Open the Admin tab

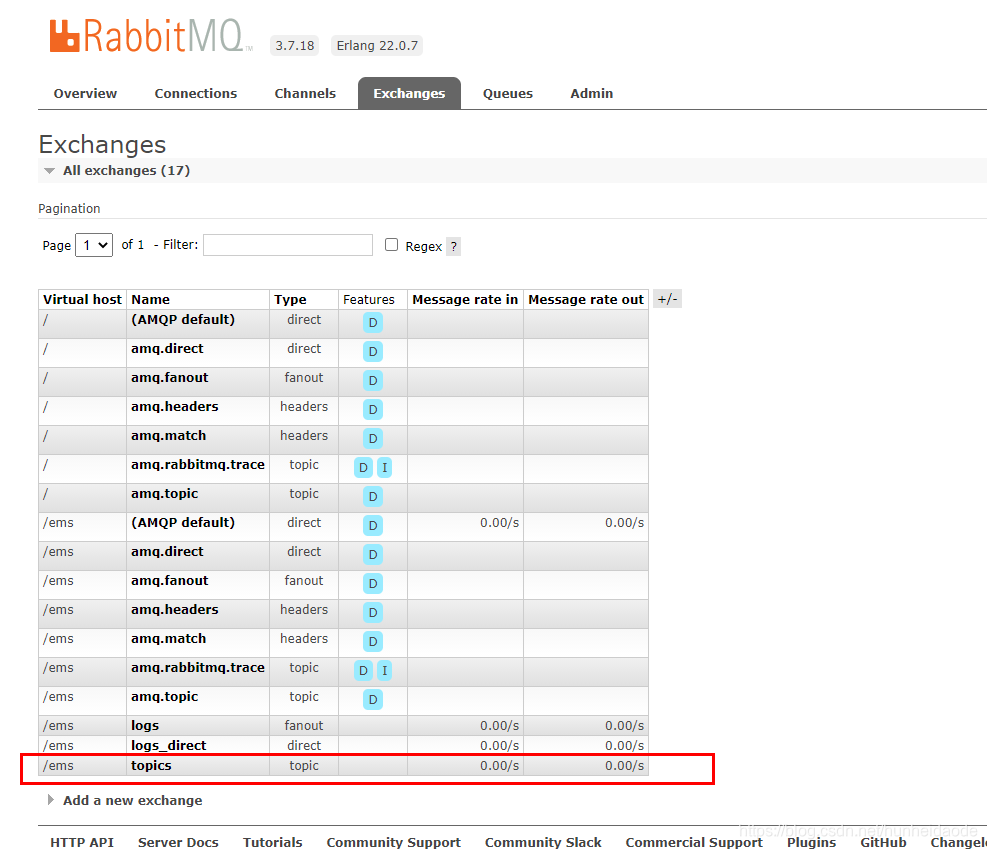[591, 93]
